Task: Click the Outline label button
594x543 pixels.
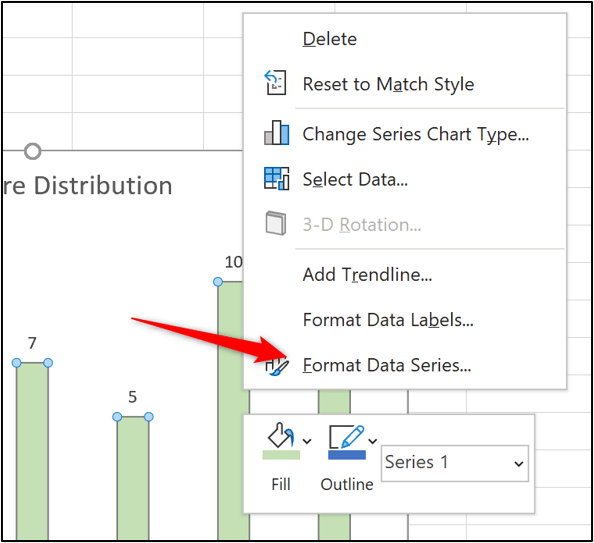Action: click(x=347, y=484)
